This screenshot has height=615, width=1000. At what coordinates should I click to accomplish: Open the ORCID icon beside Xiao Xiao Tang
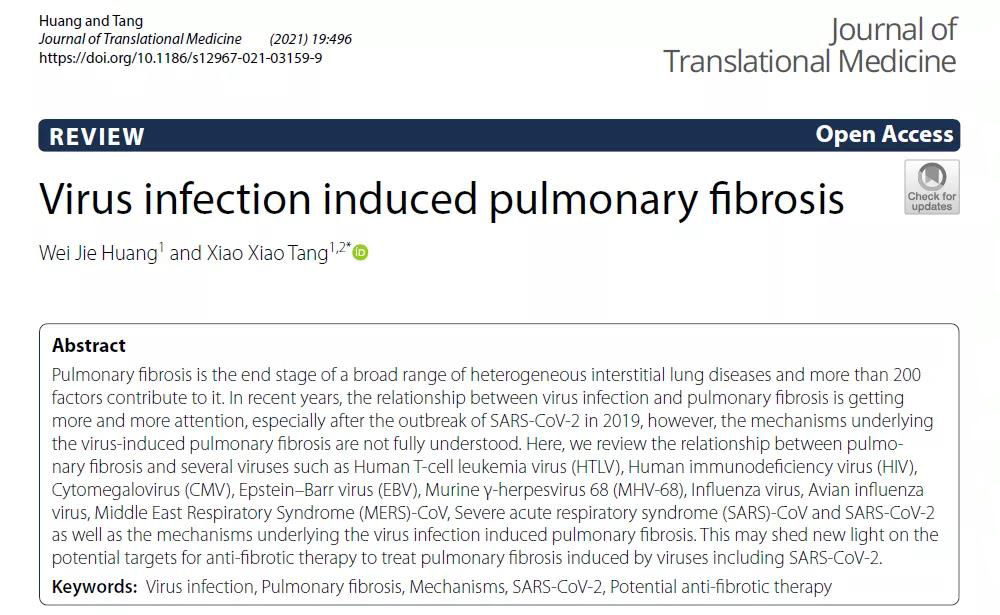[x=361, y=253]
